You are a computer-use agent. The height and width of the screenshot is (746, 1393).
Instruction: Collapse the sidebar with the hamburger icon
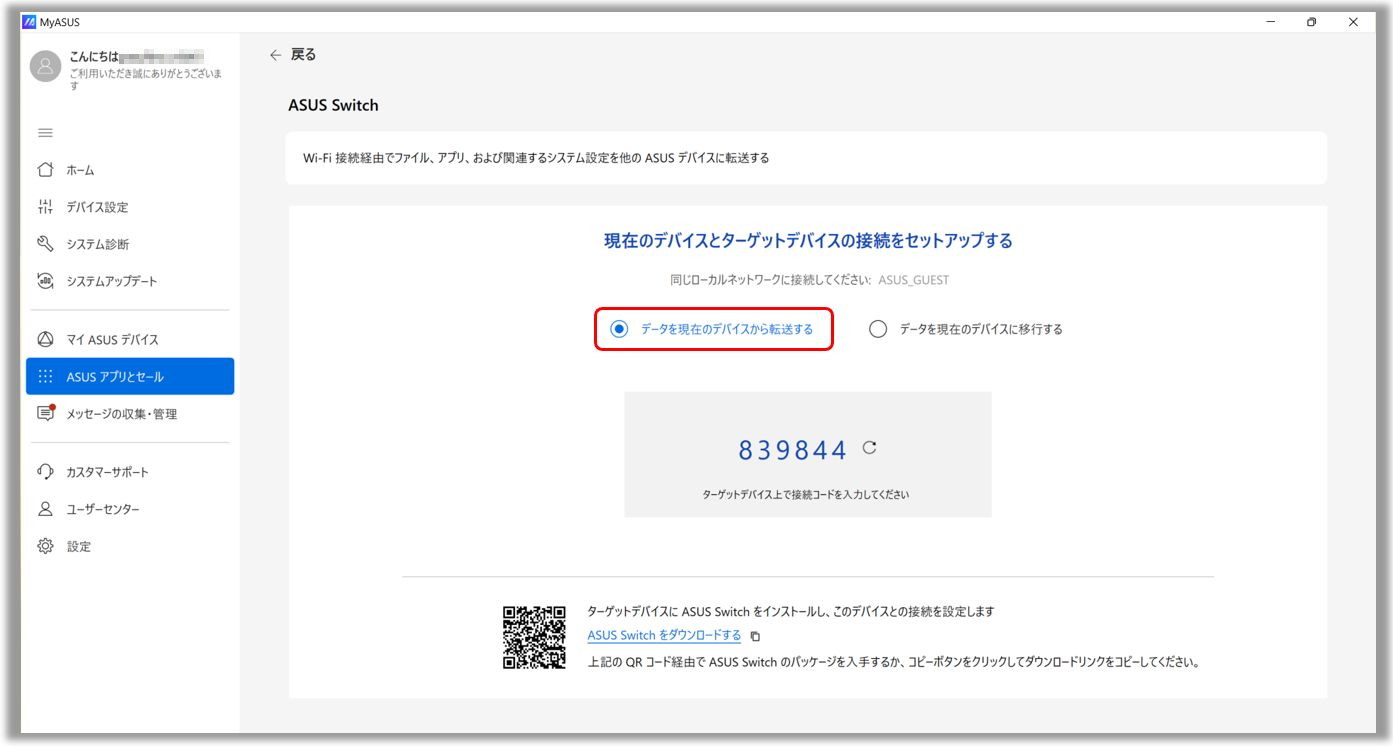[45, 133]
